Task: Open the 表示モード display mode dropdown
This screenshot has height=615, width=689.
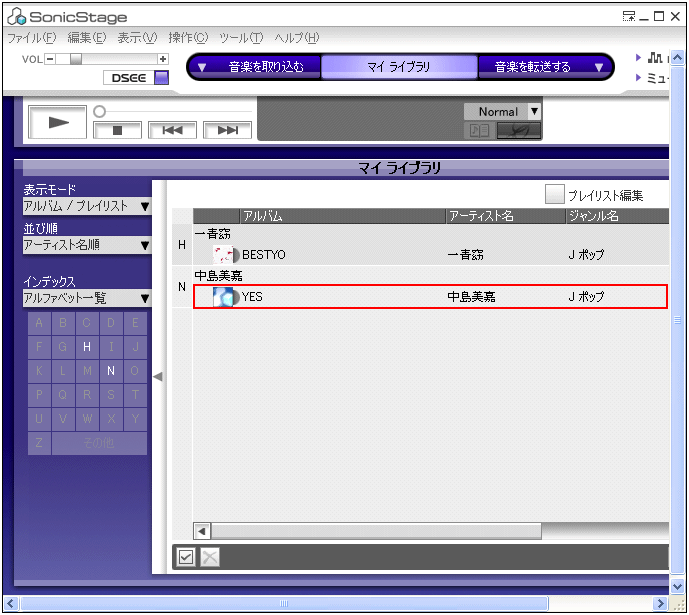Action: (x=87, y=206)
